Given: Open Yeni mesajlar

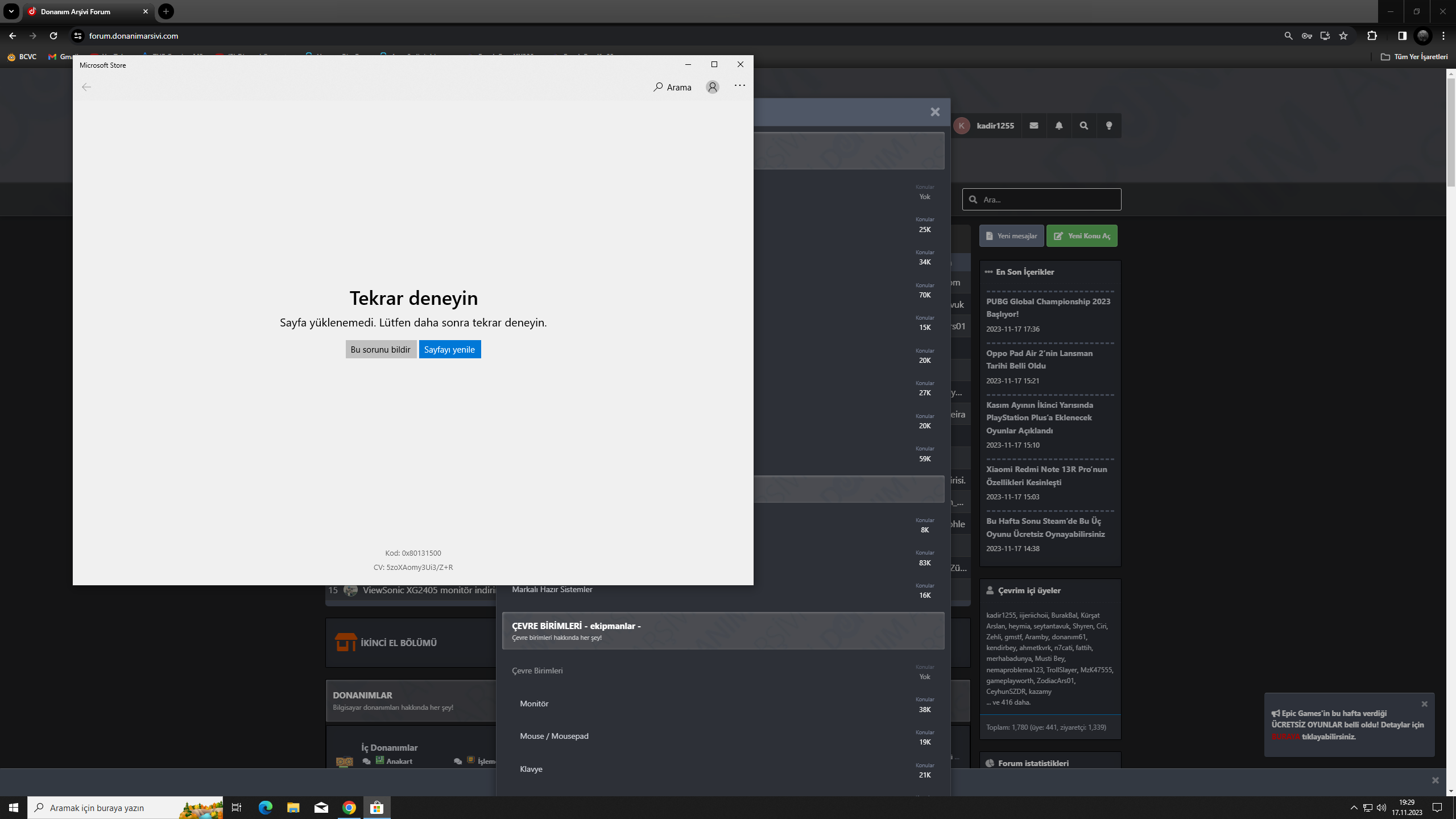Looking at the screenshot, I should coord(1011,236).
